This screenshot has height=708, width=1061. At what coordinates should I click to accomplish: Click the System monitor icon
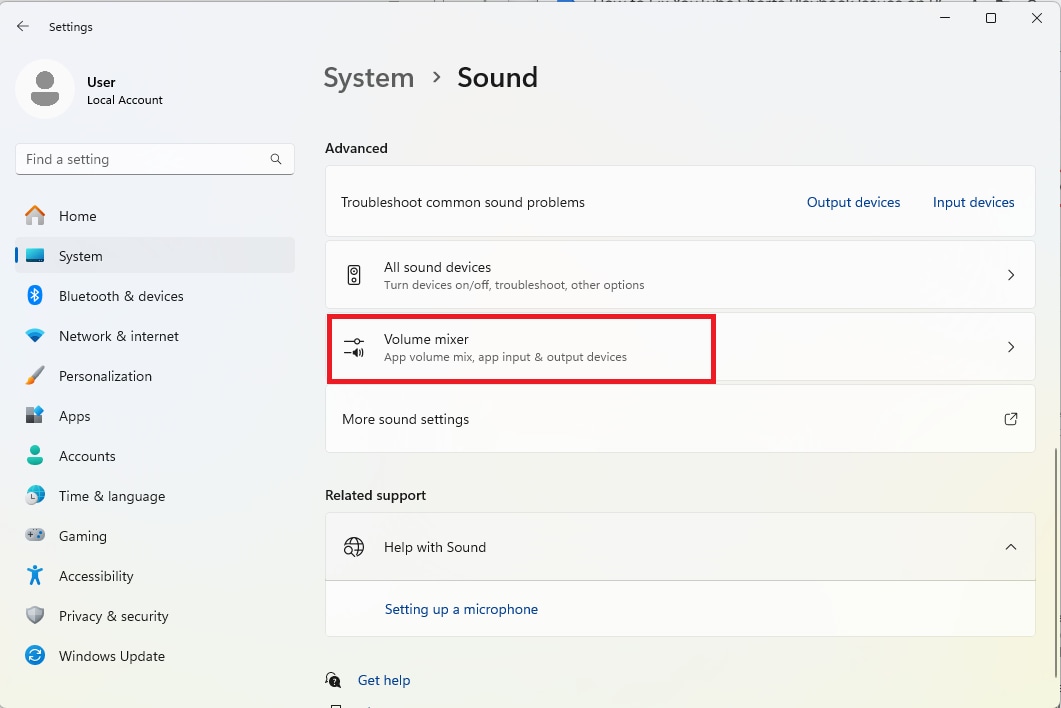pos(35,256)
